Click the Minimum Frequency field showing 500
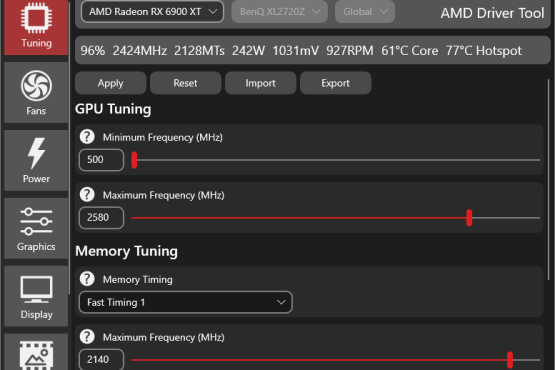 click(102, 160)
